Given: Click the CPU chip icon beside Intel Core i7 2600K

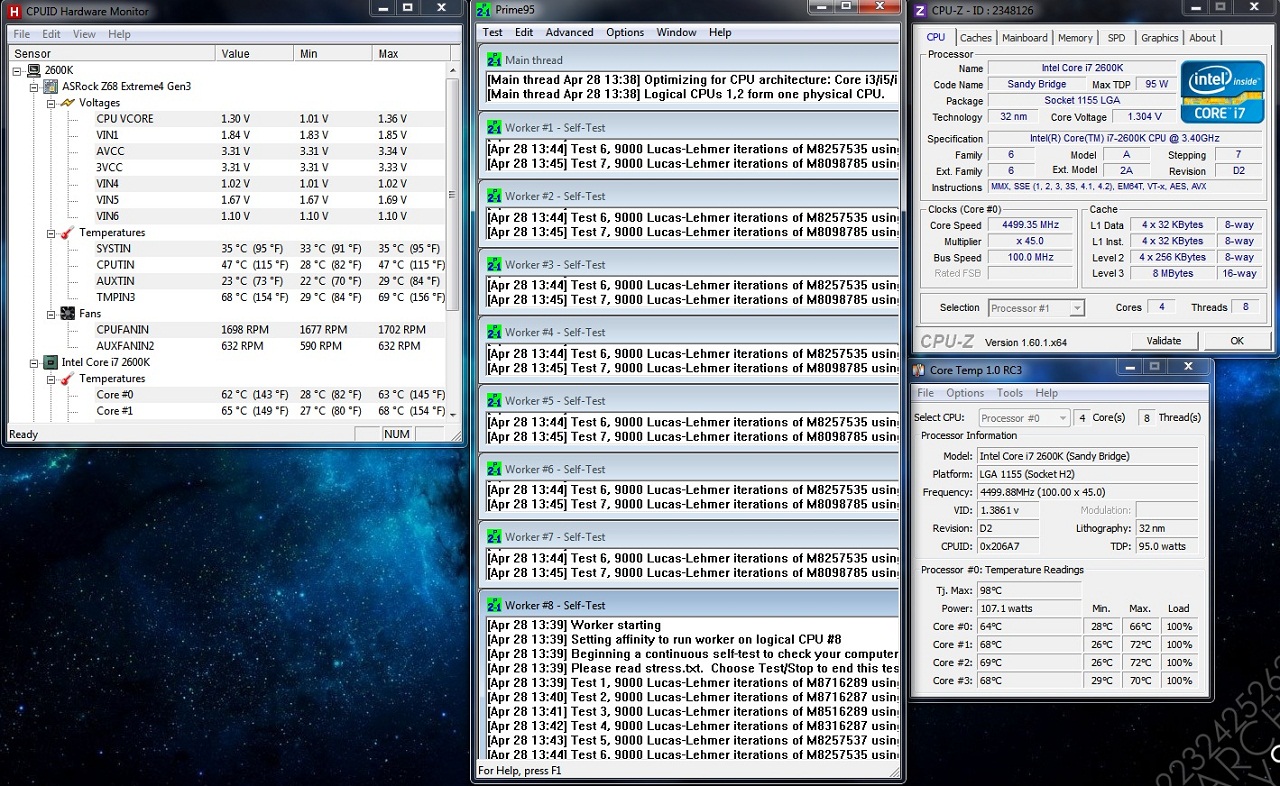Looking at the screenshot, I should pos(50,362).
